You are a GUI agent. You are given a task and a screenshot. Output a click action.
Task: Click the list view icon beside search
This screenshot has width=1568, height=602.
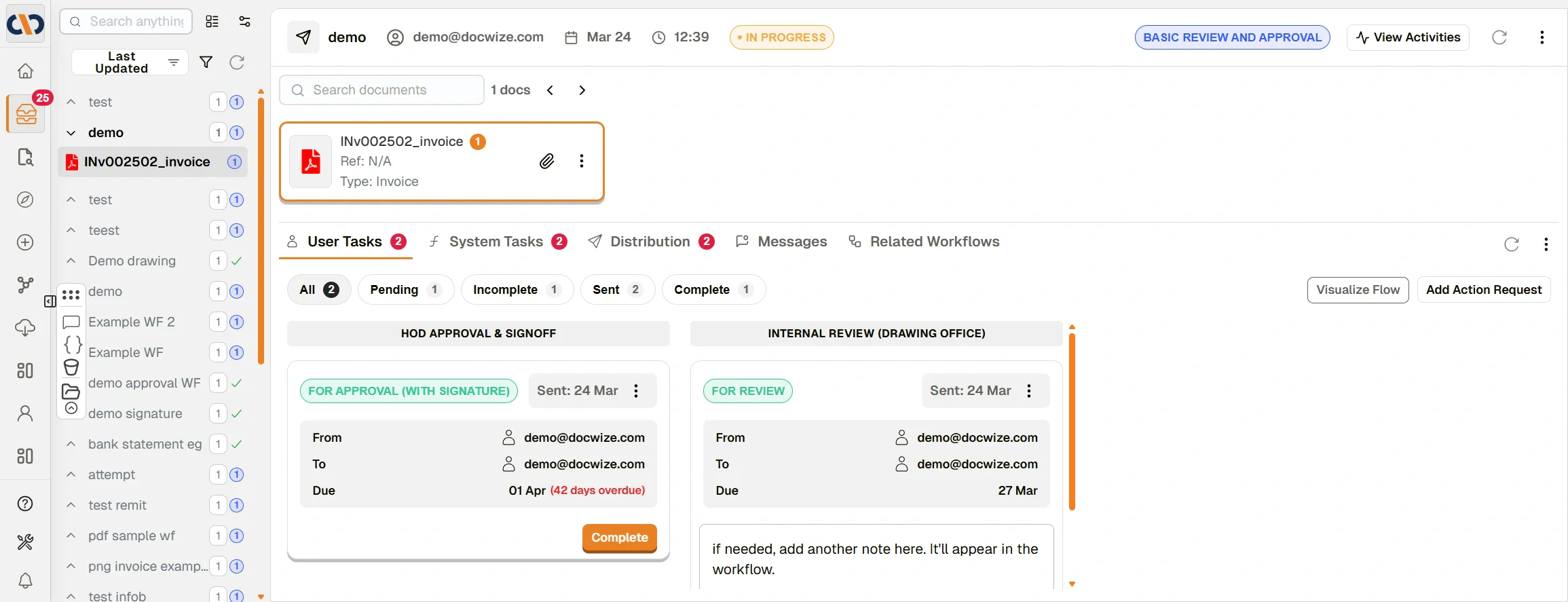[212, 22]
